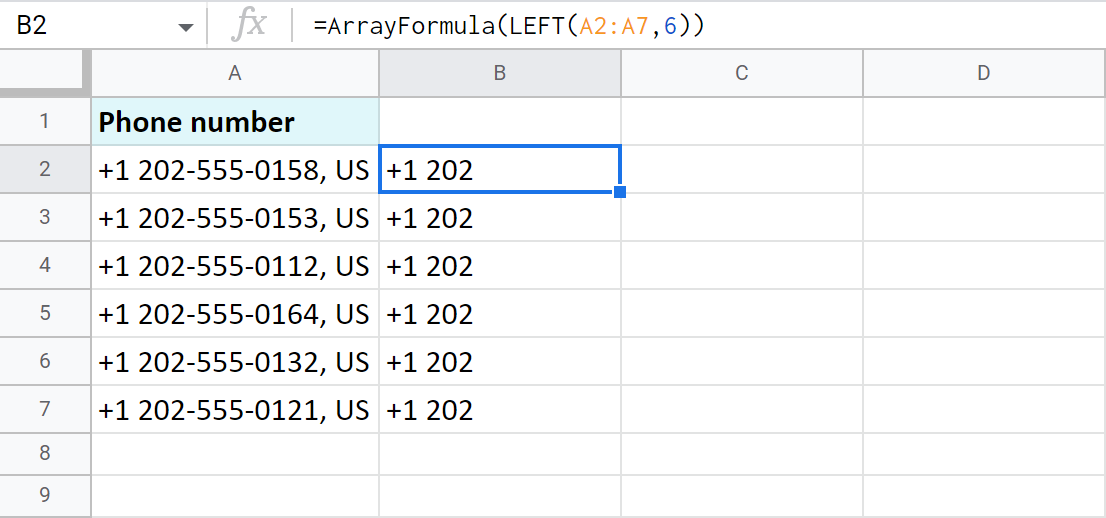Screen dimensions: 1106x518
Task: Click the Phone number header cell
Action: pyautogui.click(x=235, y=122)
